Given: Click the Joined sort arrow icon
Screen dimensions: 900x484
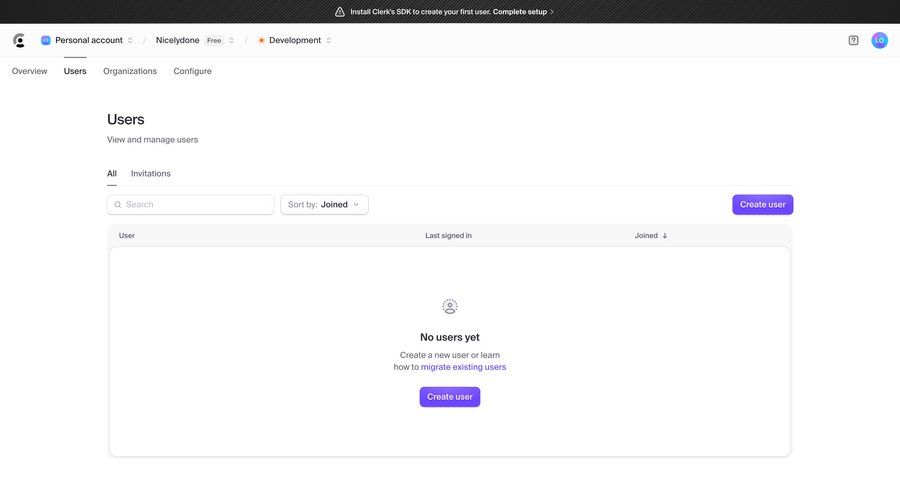Looking at the screenshot, I should [665, 236].
